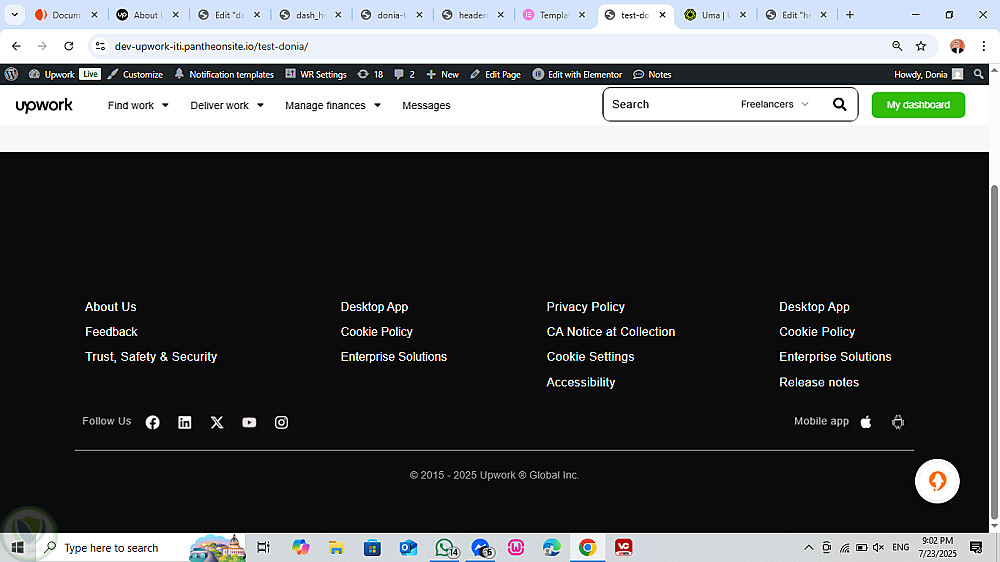Open WR Settings in admin bar

[316, 75]
